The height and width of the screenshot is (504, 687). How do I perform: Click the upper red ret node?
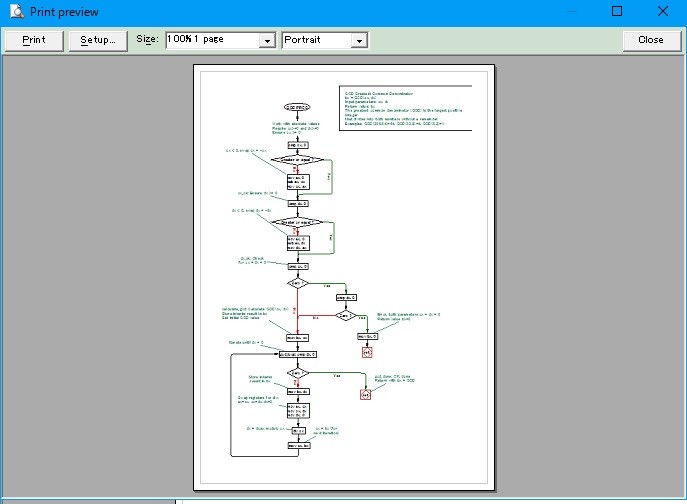coord(367,352)
